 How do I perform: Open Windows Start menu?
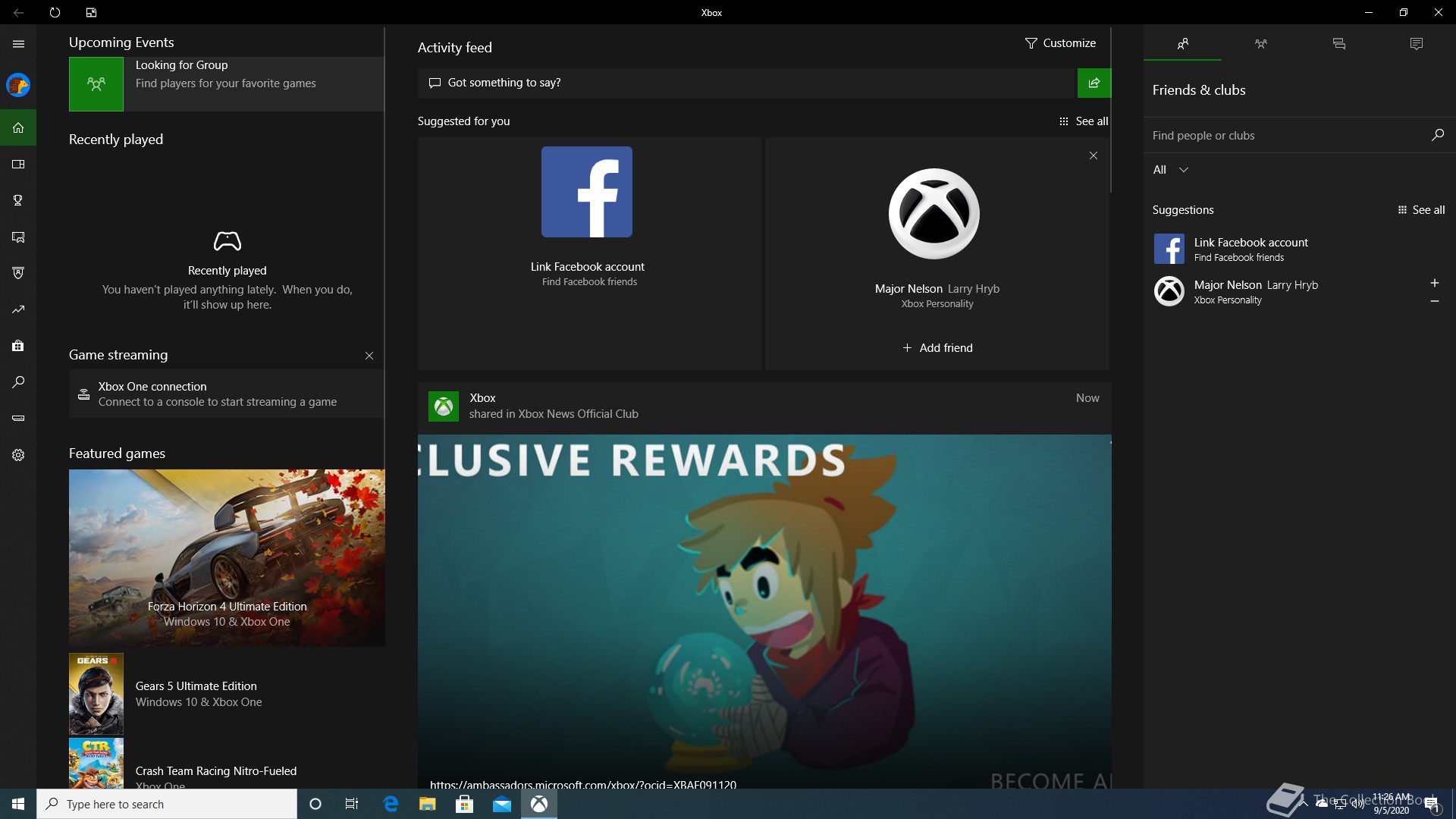tap(18, 804)
